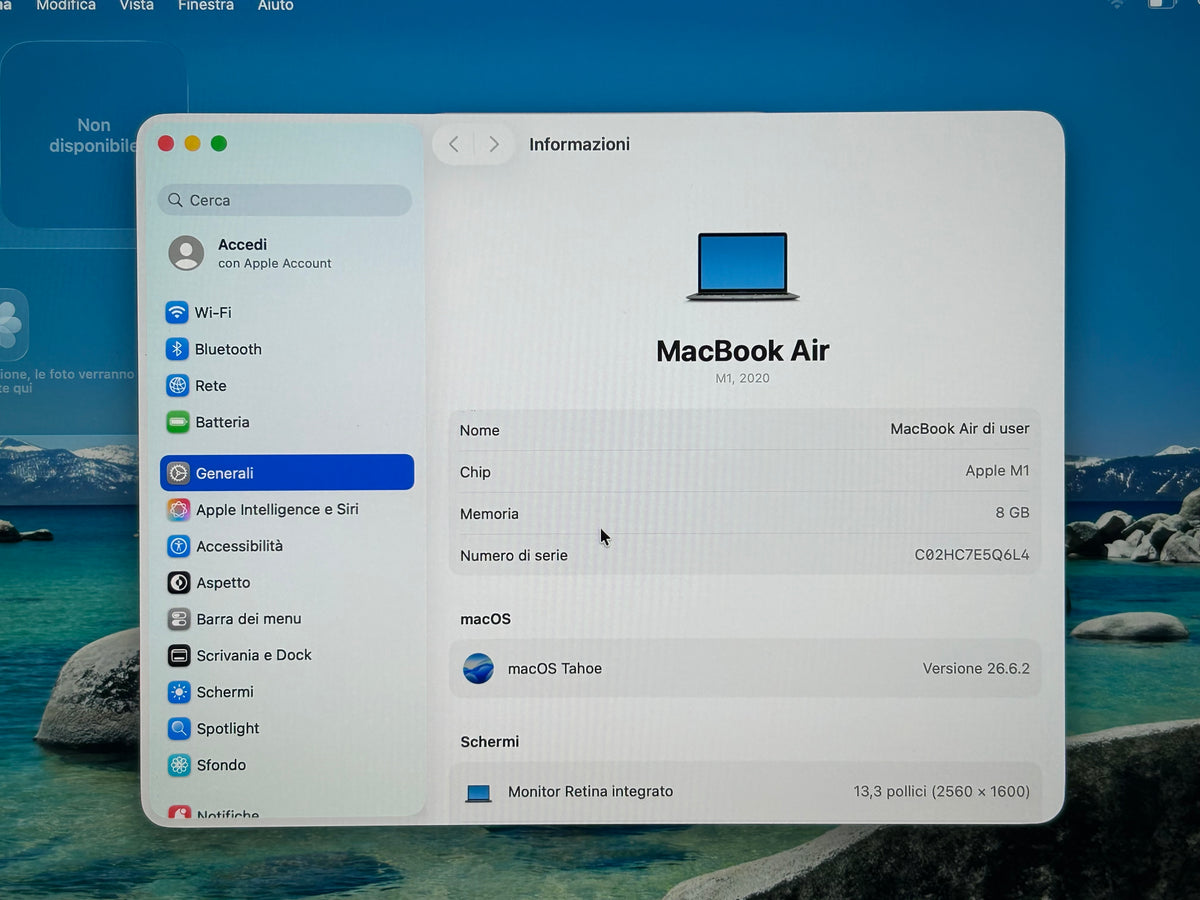Open the Sfondo sidebar icon
This screenshot has height=900, width=1200.
coord(179,765)
